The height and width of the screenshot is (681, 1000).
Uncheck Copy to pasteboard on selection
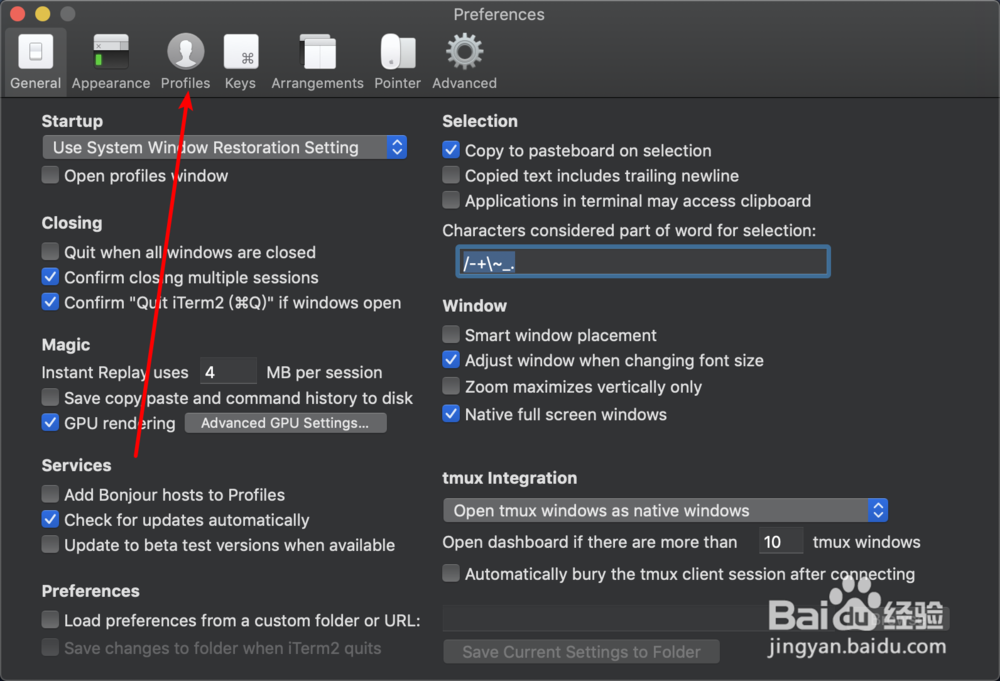[x=451, y=150]
